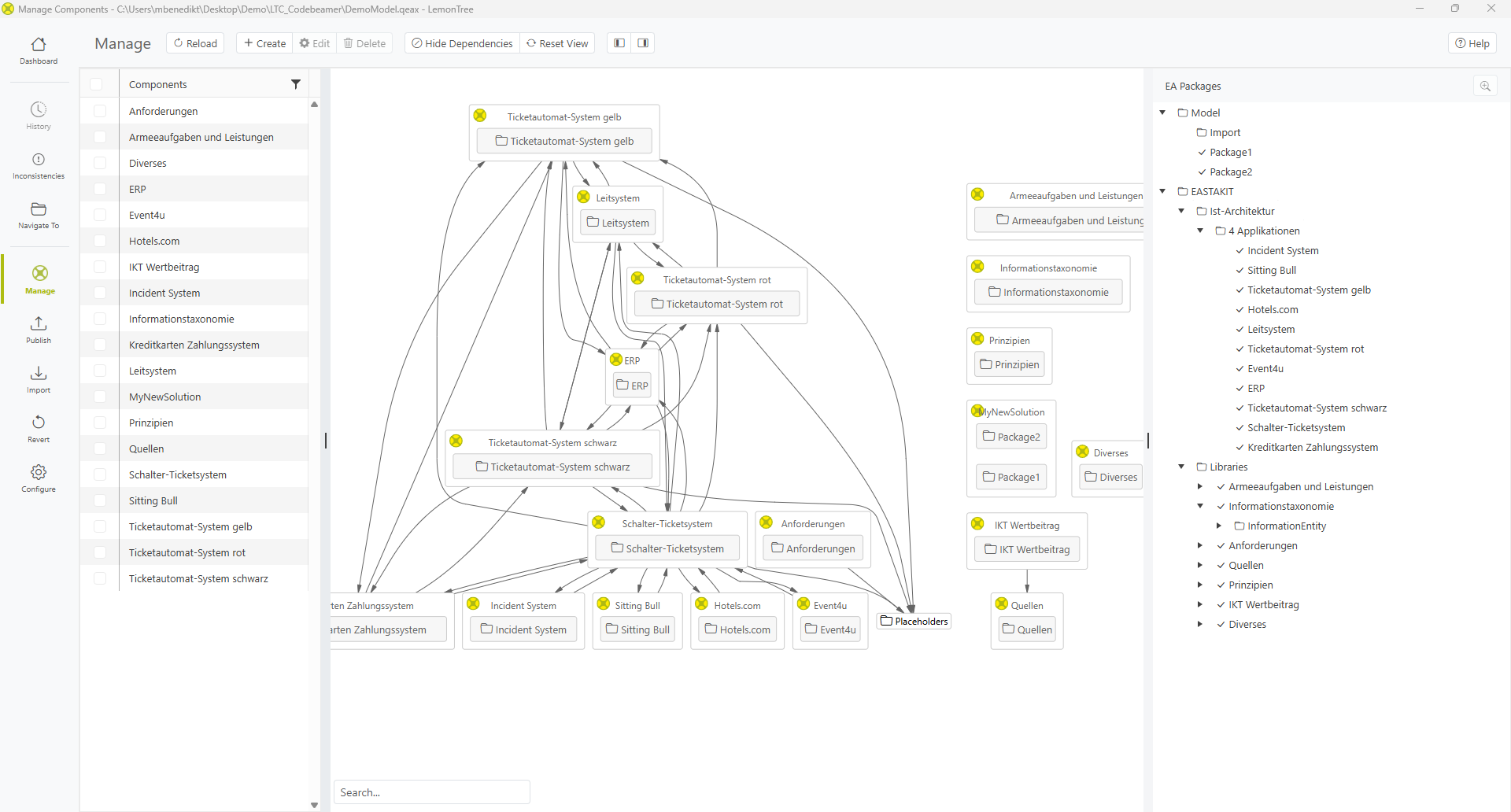Open the Dashboard from the sidebar

click(x=39, y=50)
